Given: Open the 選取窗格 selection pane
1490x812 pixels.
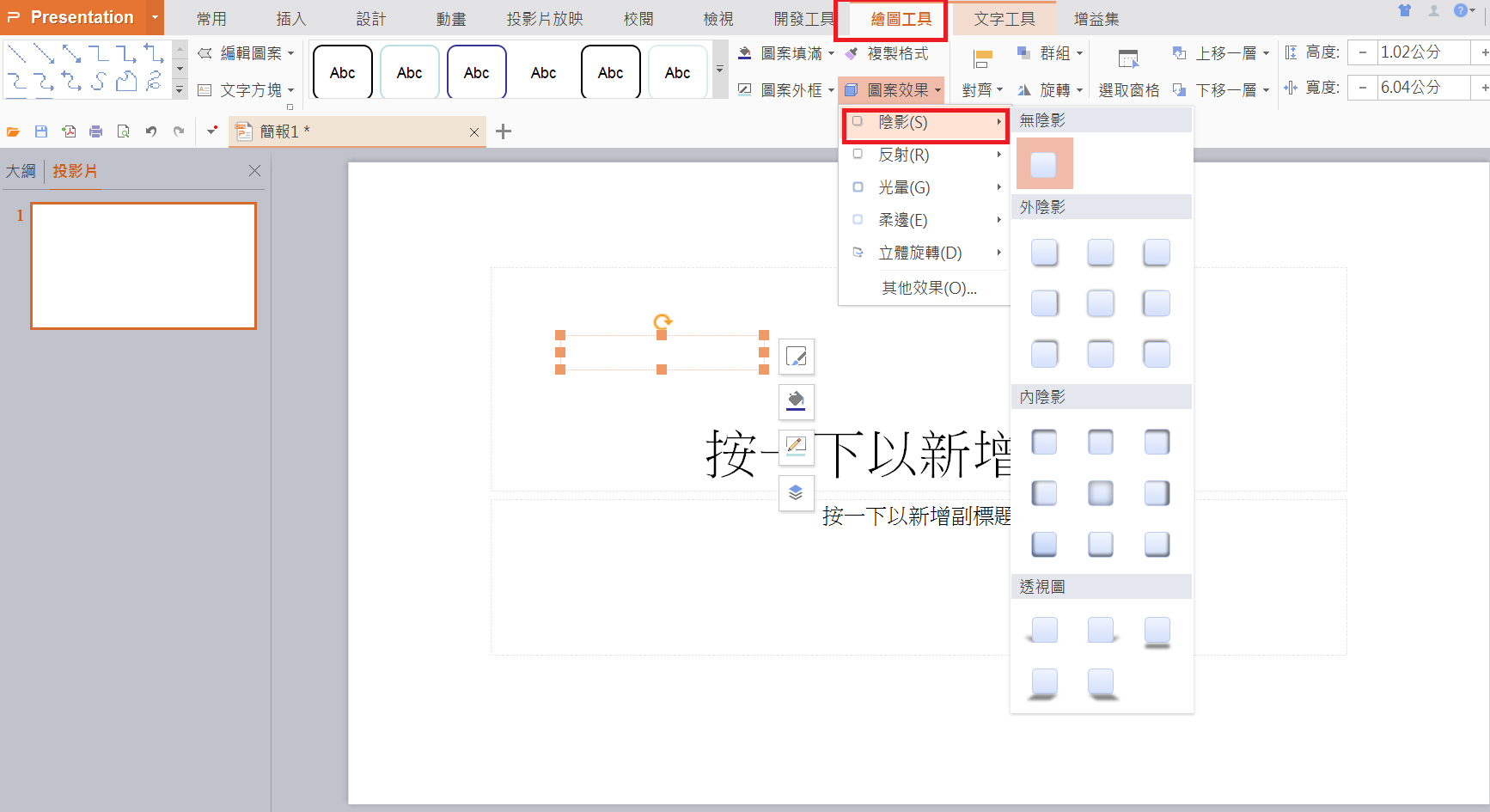Looking at the screenshot, I should 1128,72.
